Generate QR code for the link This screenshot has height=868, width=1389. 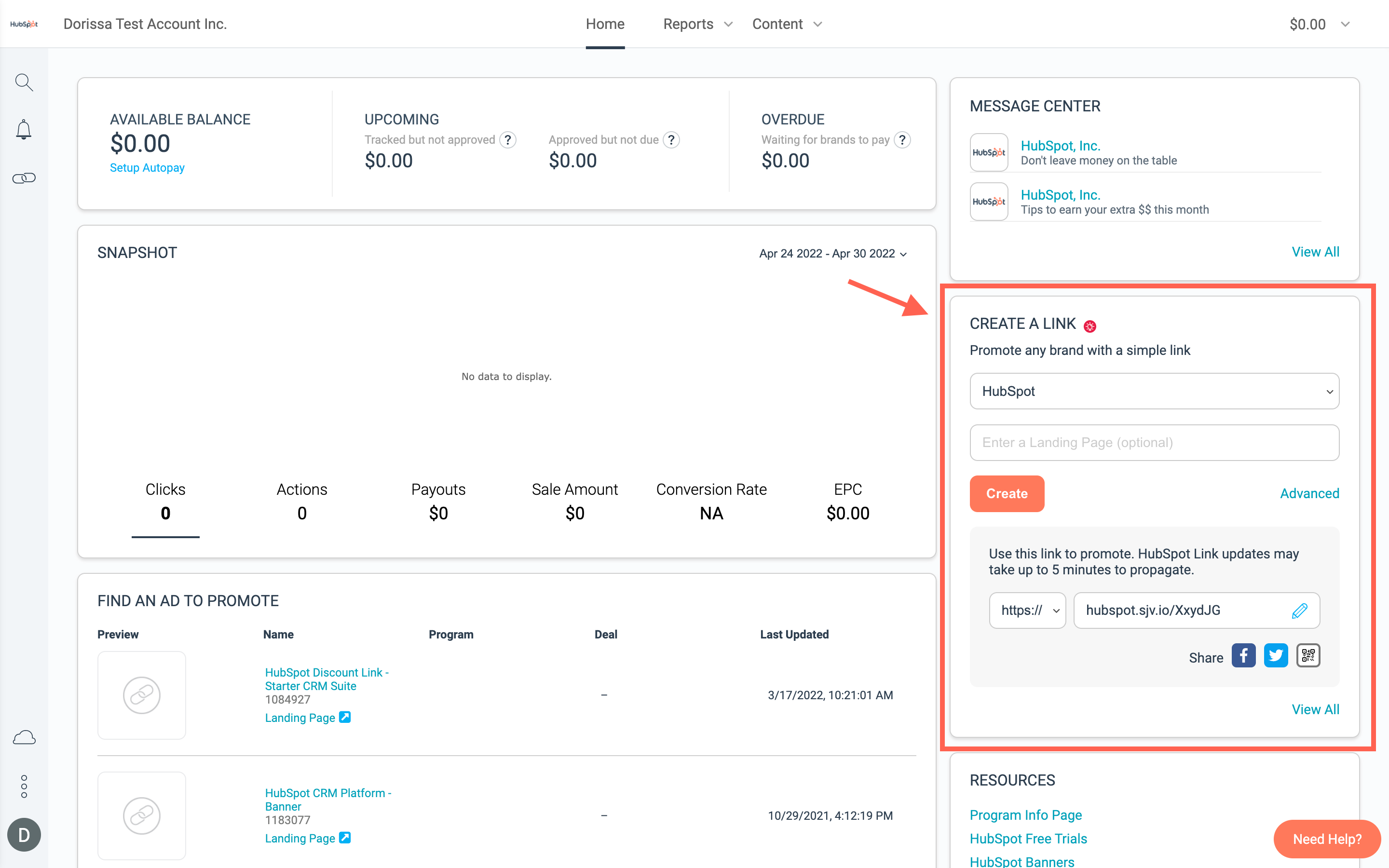tap(1308, 656)
